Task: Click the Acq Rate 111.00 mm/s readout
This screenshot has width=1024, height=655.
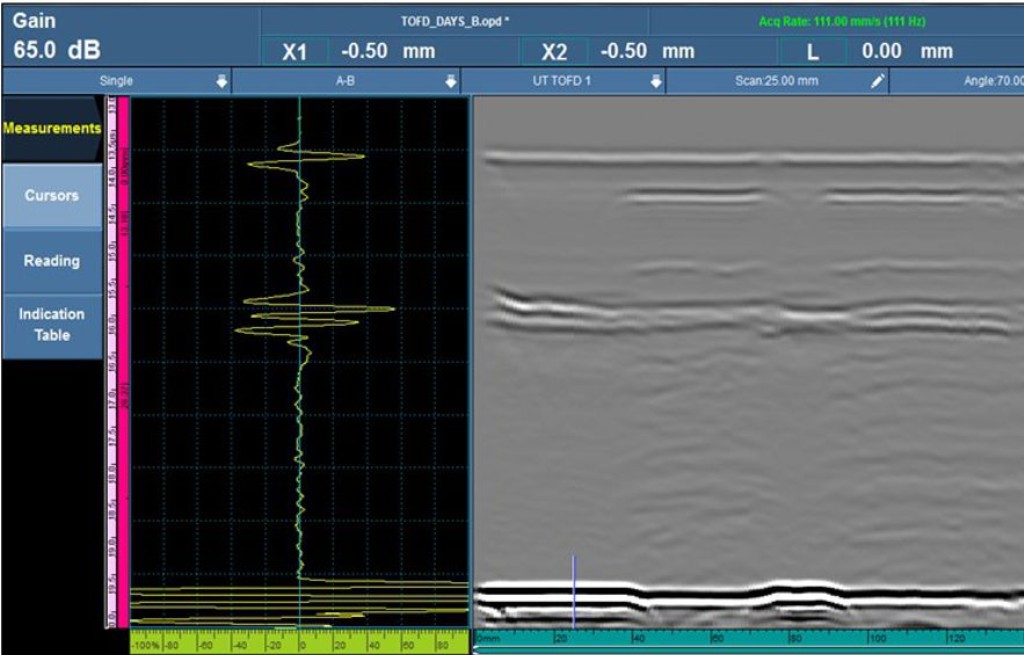Action: 842,22
